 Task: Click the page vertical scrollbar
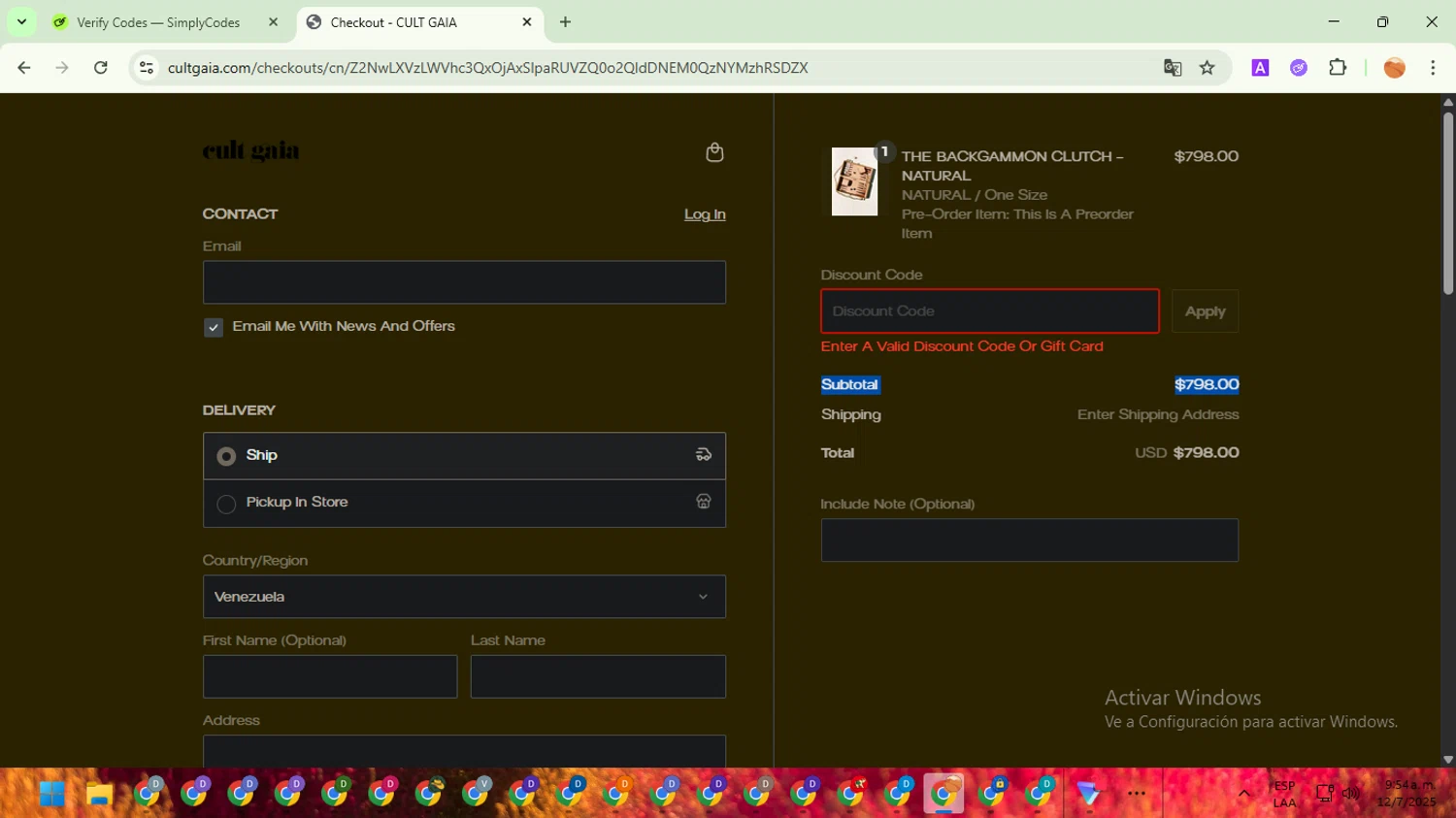pyautogui.click(x=1447, y=204)
